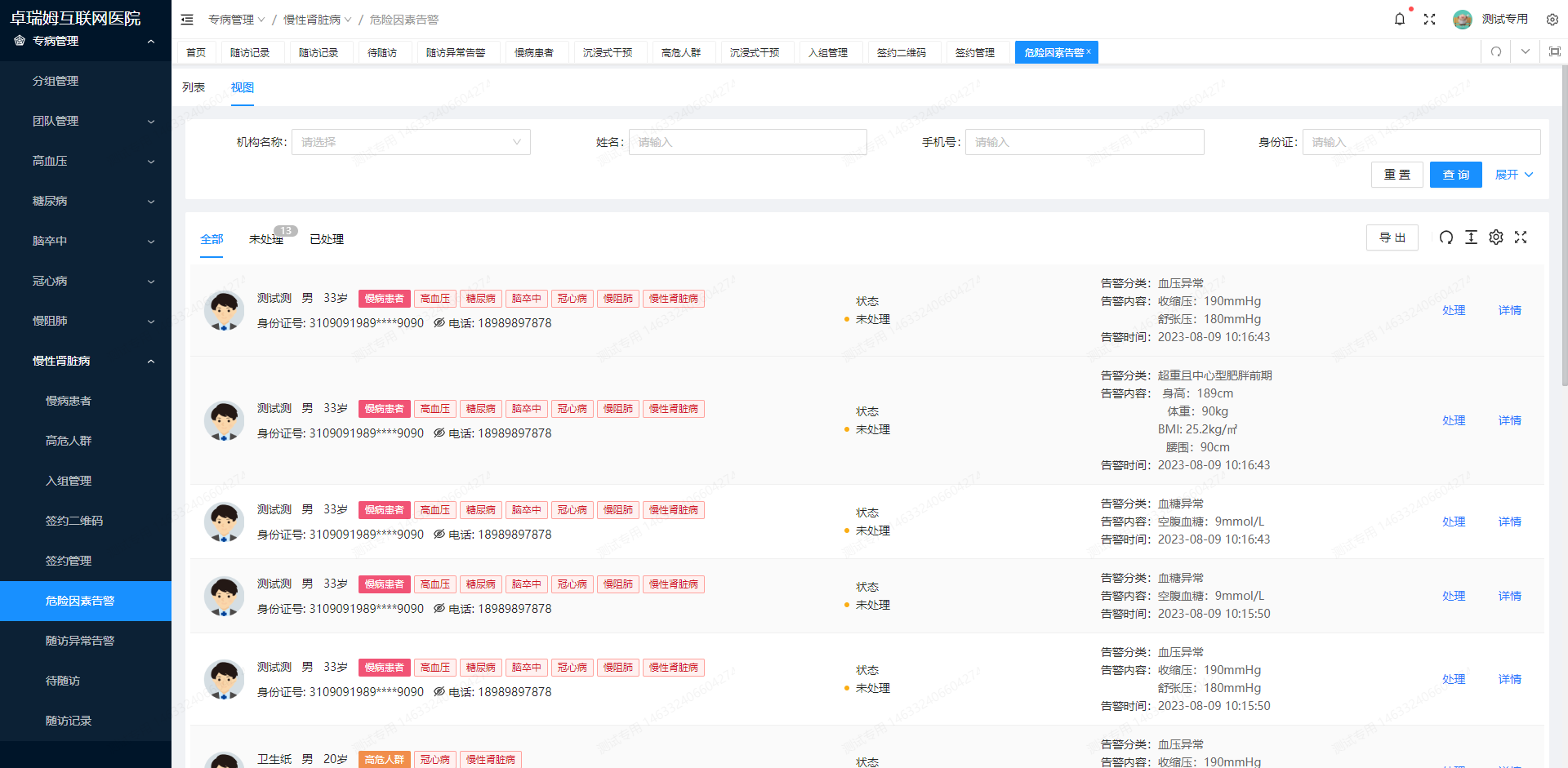Change table density with the row height icon
Screen dimensions: 1568x768
point(1471,238)
